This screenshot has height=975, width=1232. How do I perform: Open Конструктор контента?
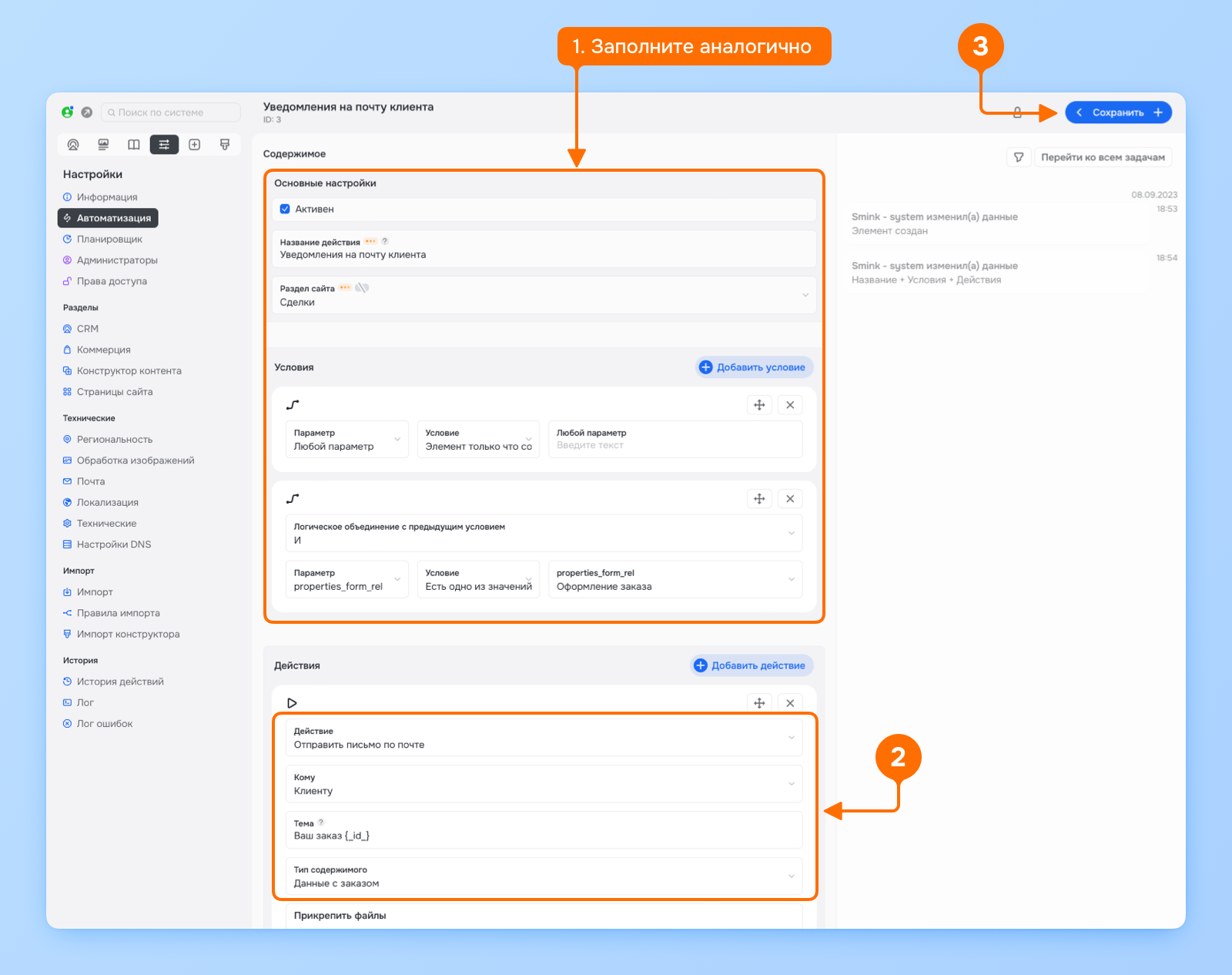pos(122,370)
